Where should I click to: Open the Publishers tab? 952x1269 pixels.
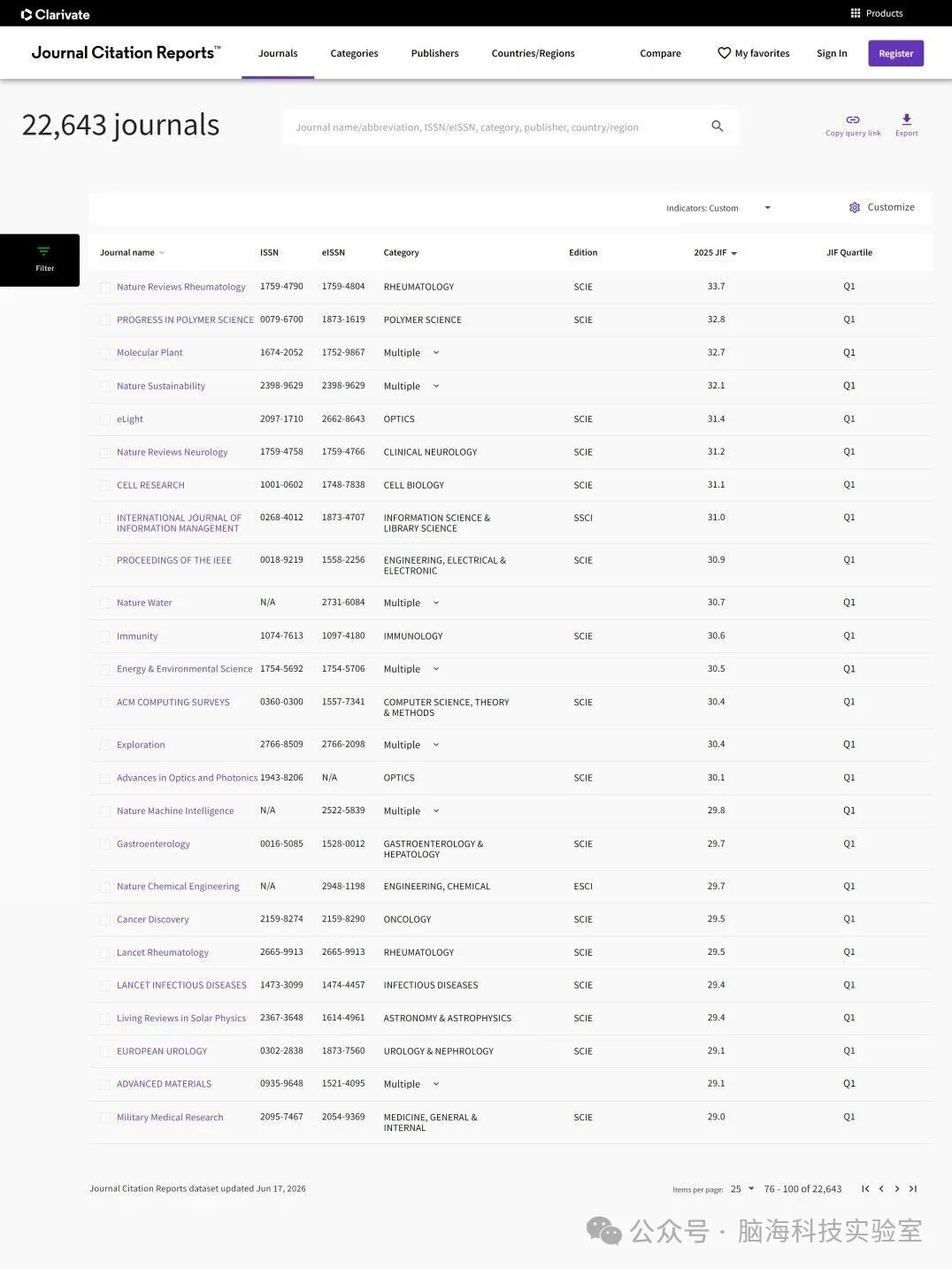[434, 53]
